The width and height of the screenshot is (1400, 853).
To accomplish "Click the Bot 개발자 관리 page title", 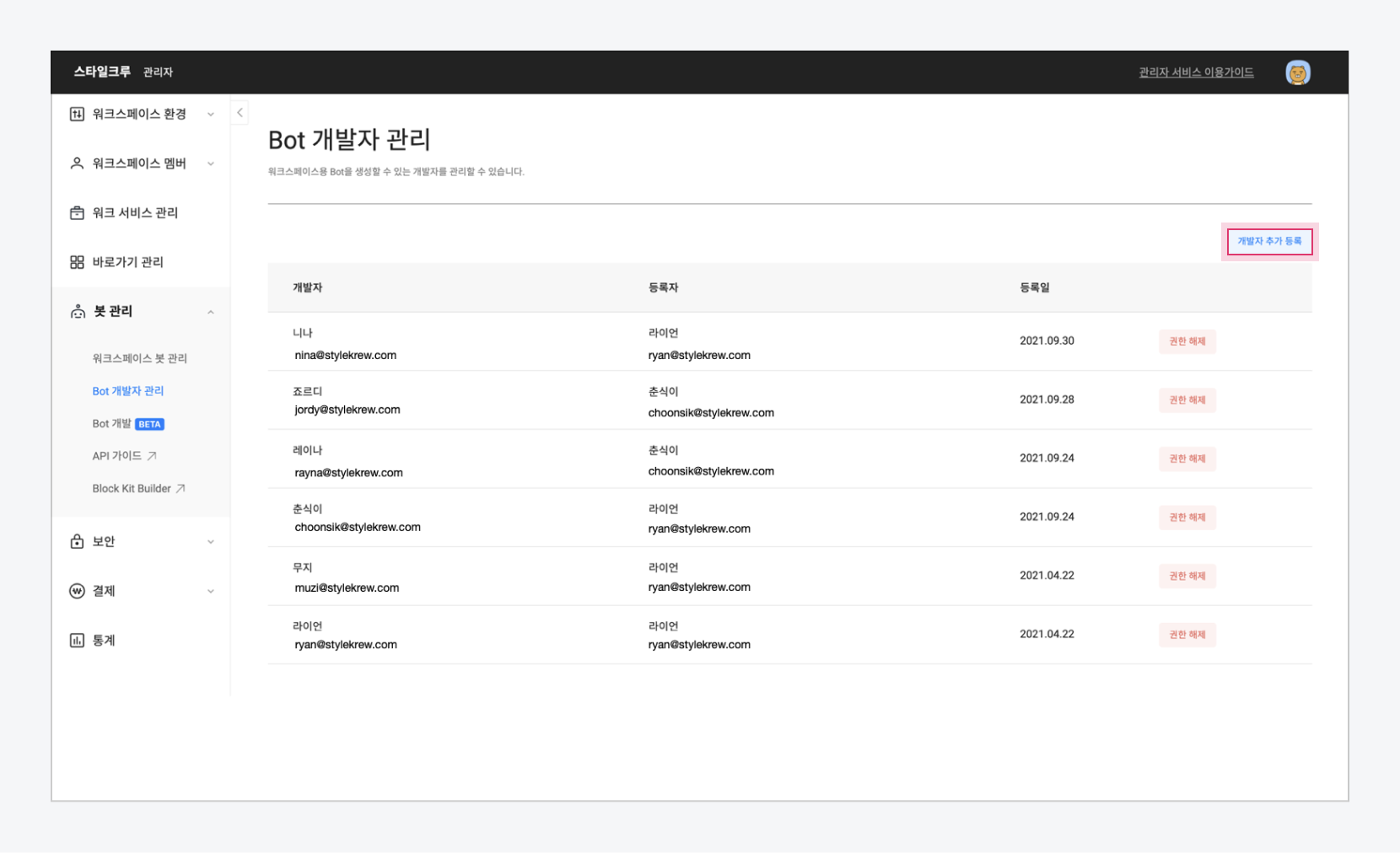I will pyautogui.click(x=349, y=140).
